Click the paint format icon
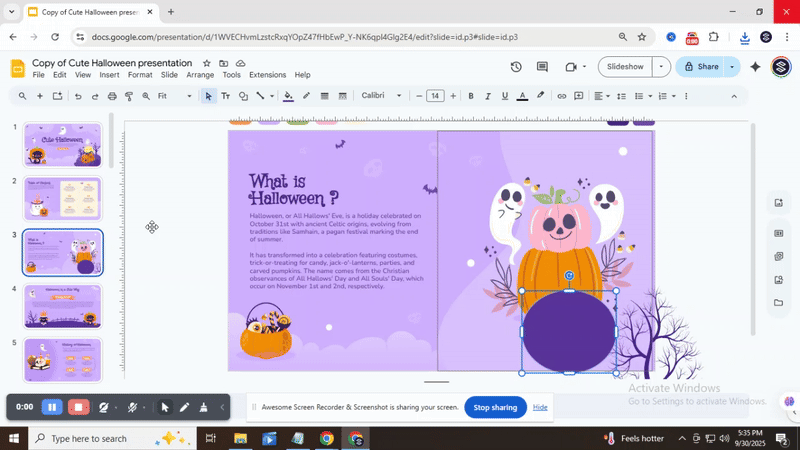Screen dimensions: 800x450 pos(129,96)
